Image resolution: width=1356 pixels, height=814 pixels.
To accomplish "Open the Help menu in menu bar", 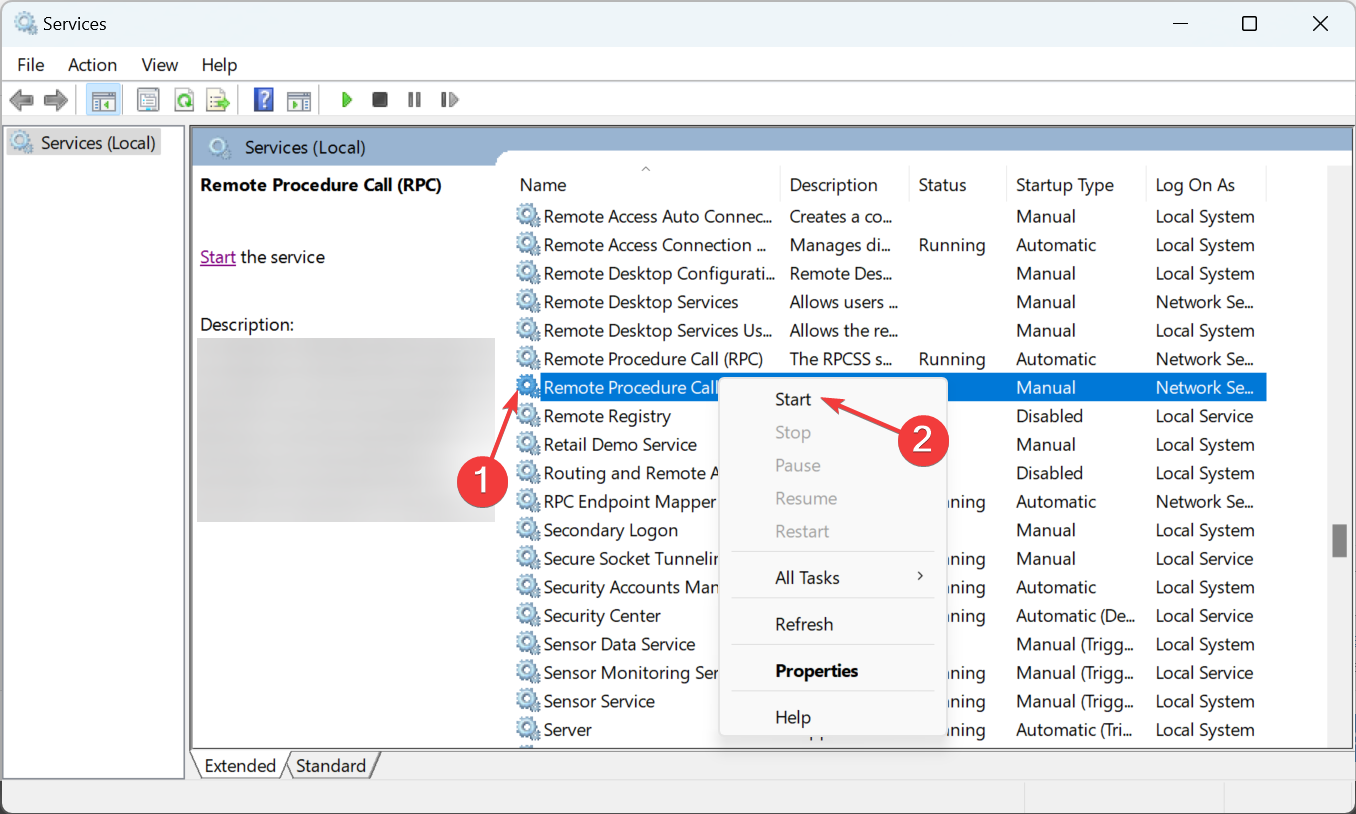I will tap(219, 65).
